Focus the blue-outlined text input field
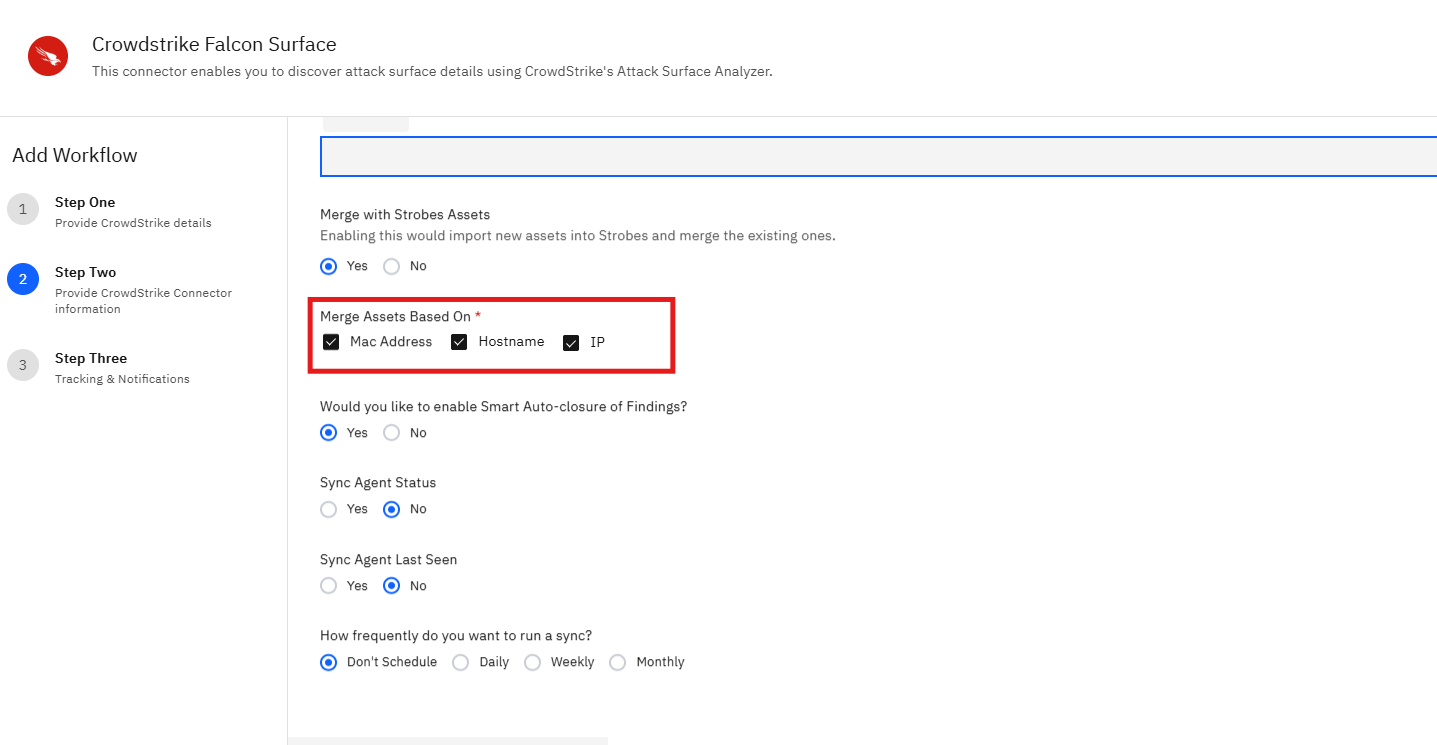The height and width of the screenshot is (745, 1437). [x=878, y=157]
